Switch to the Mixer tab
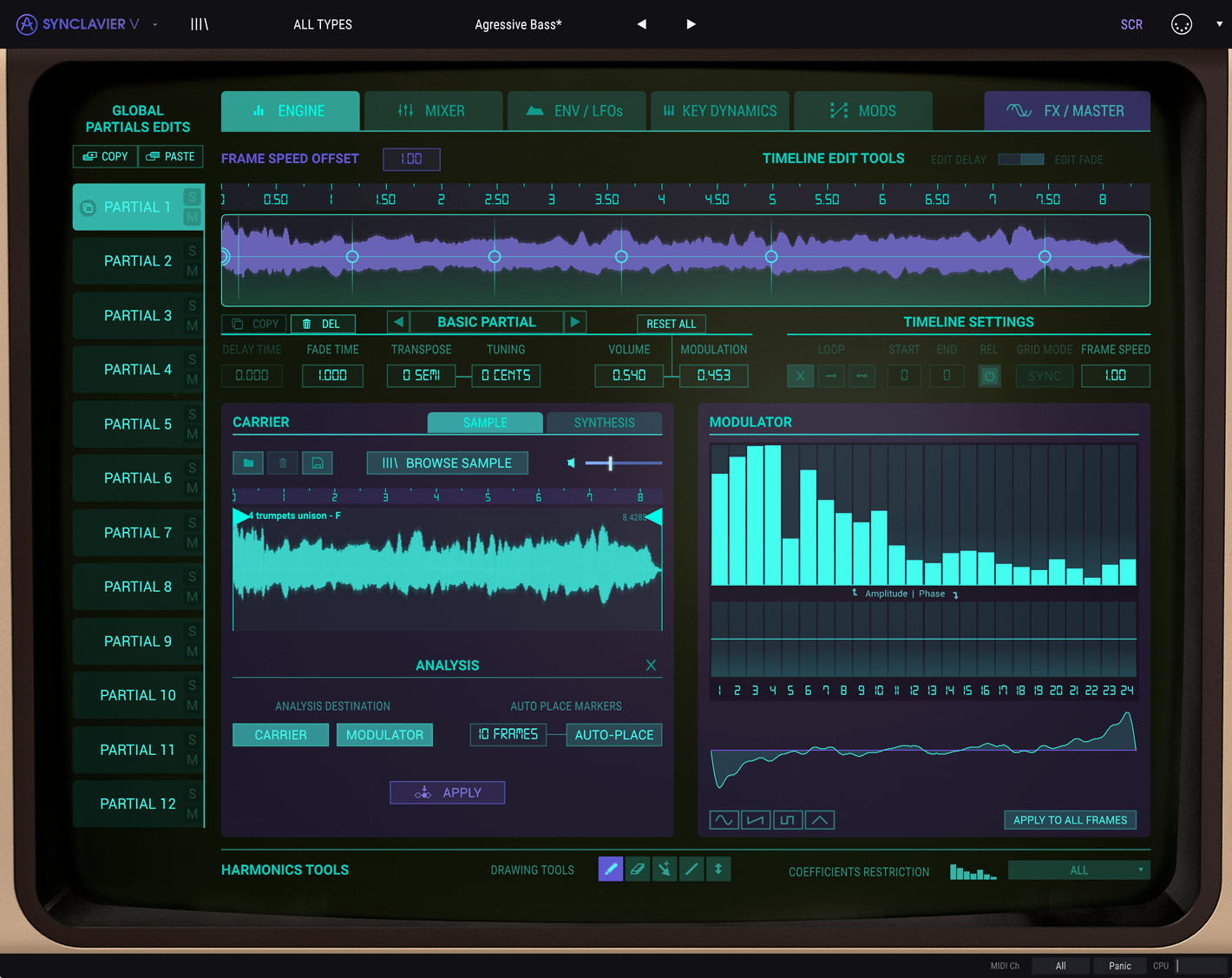Image resolution: width=1232 pixels, height=978 pixels. click(433, 111)
